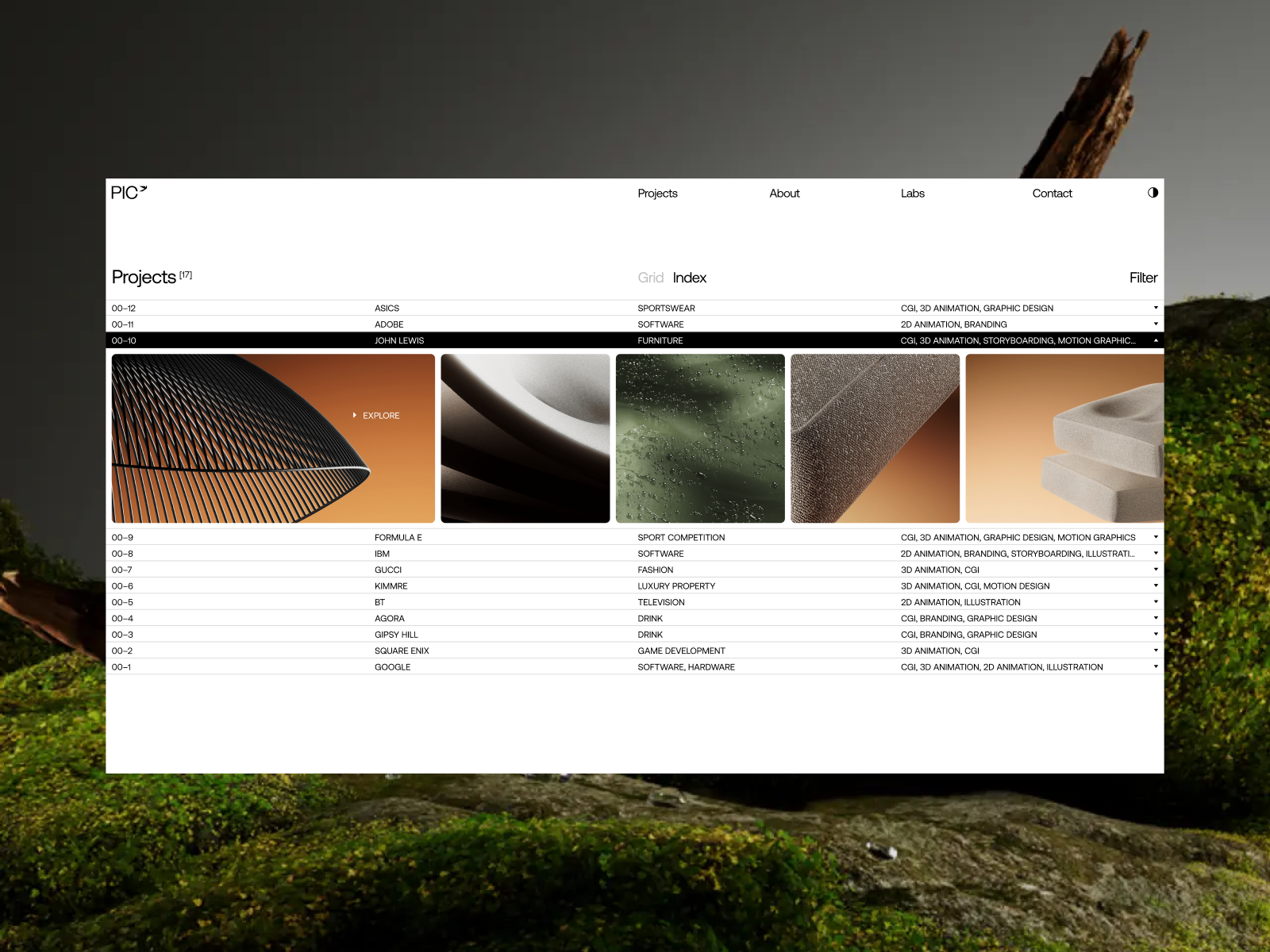Image resolution: width=1270 pixels, height=952 pixels.
Task: Click the GIPSY HILL client name
Action: pos(396,635)
